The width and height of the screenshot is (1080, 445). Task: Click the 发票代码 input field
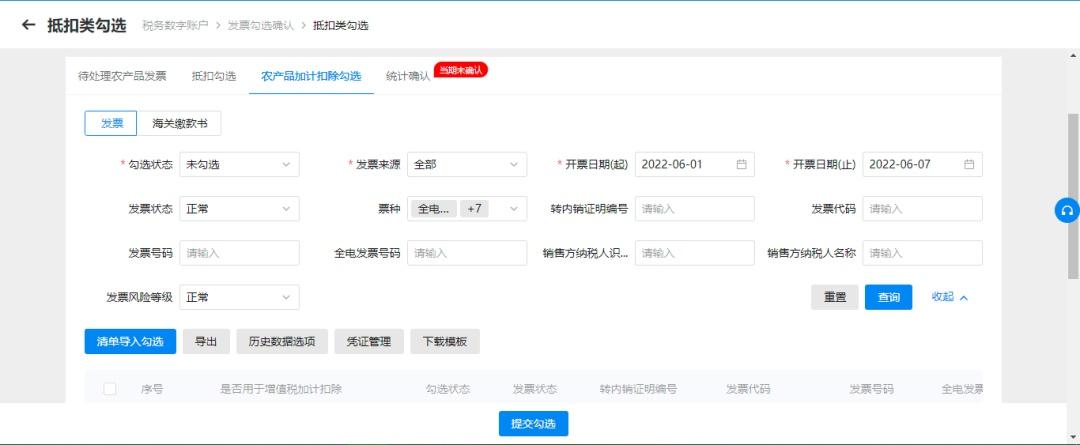pyautogui.click(x=922, y=209)
